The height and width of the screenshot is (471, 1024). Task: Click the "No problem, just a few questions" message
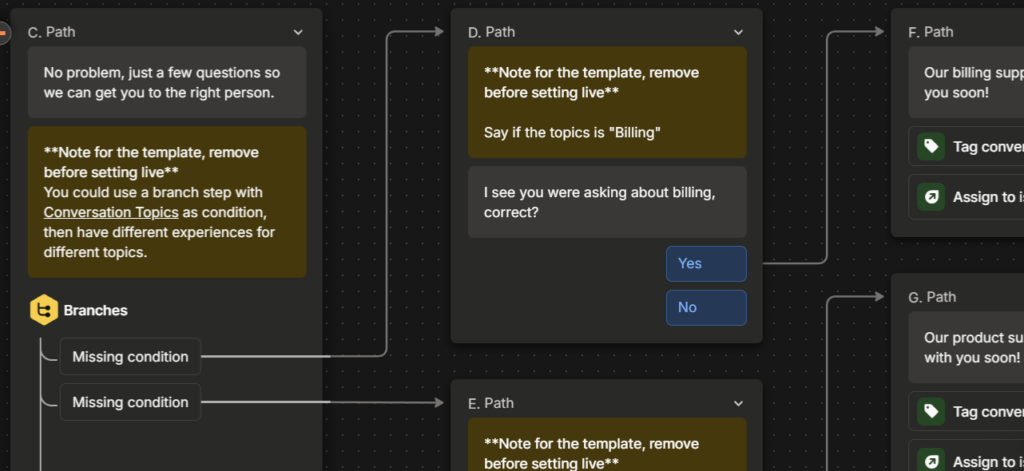[x=166, y=83]
